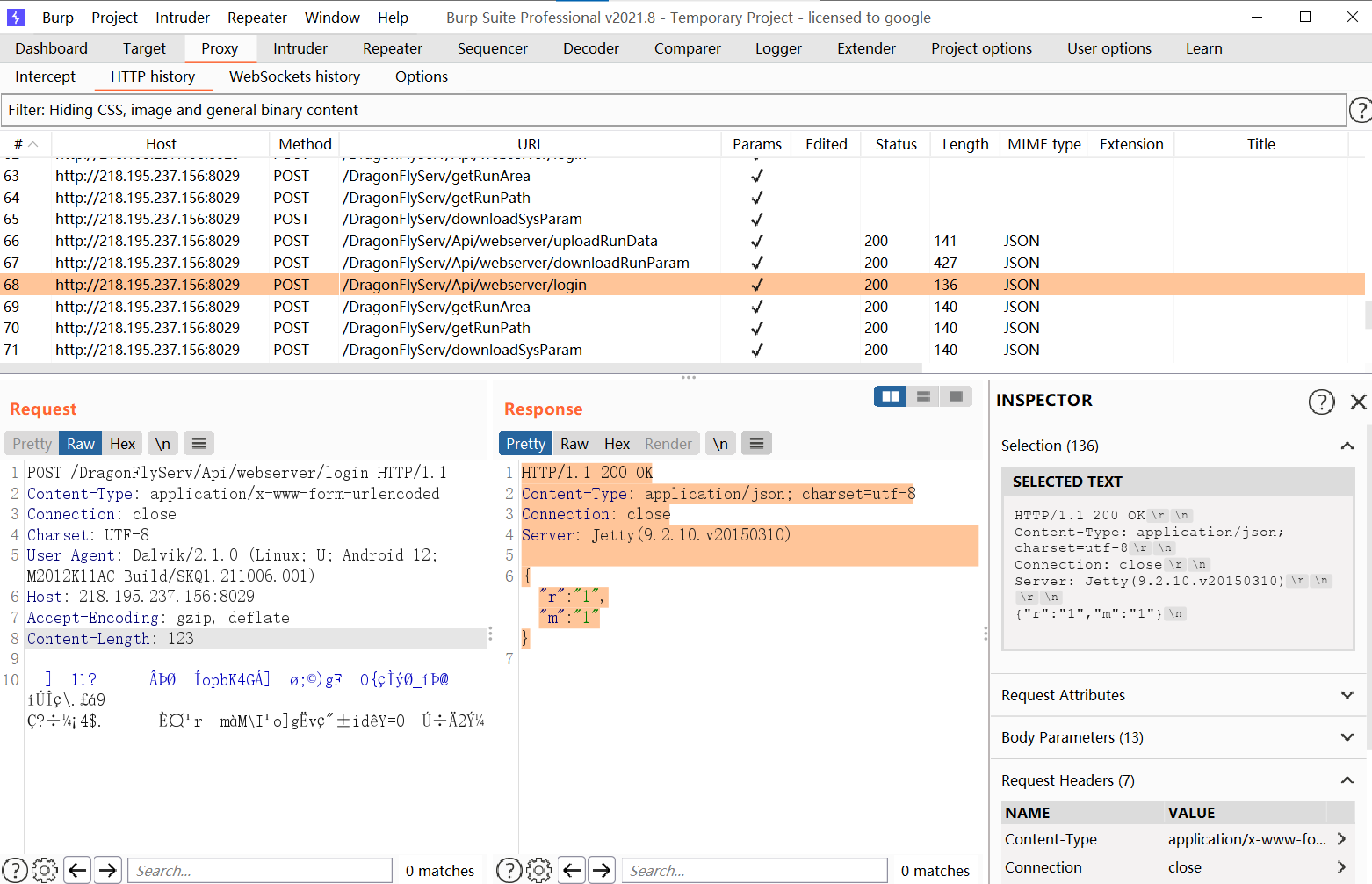Expand Body Parameters (13) section
The width and height of the screenshot is (1372, 884).
pos(1347,737)
